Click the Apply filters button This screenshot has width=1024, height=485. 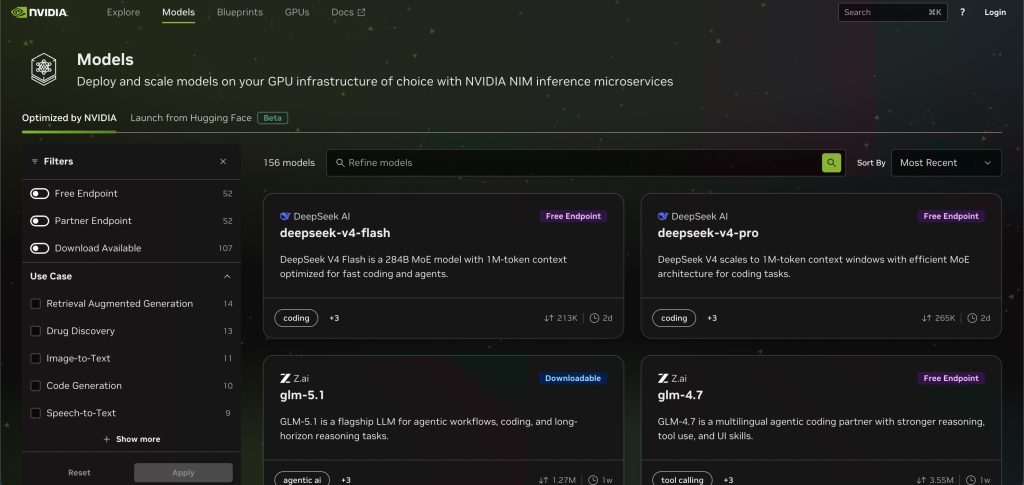184,473
